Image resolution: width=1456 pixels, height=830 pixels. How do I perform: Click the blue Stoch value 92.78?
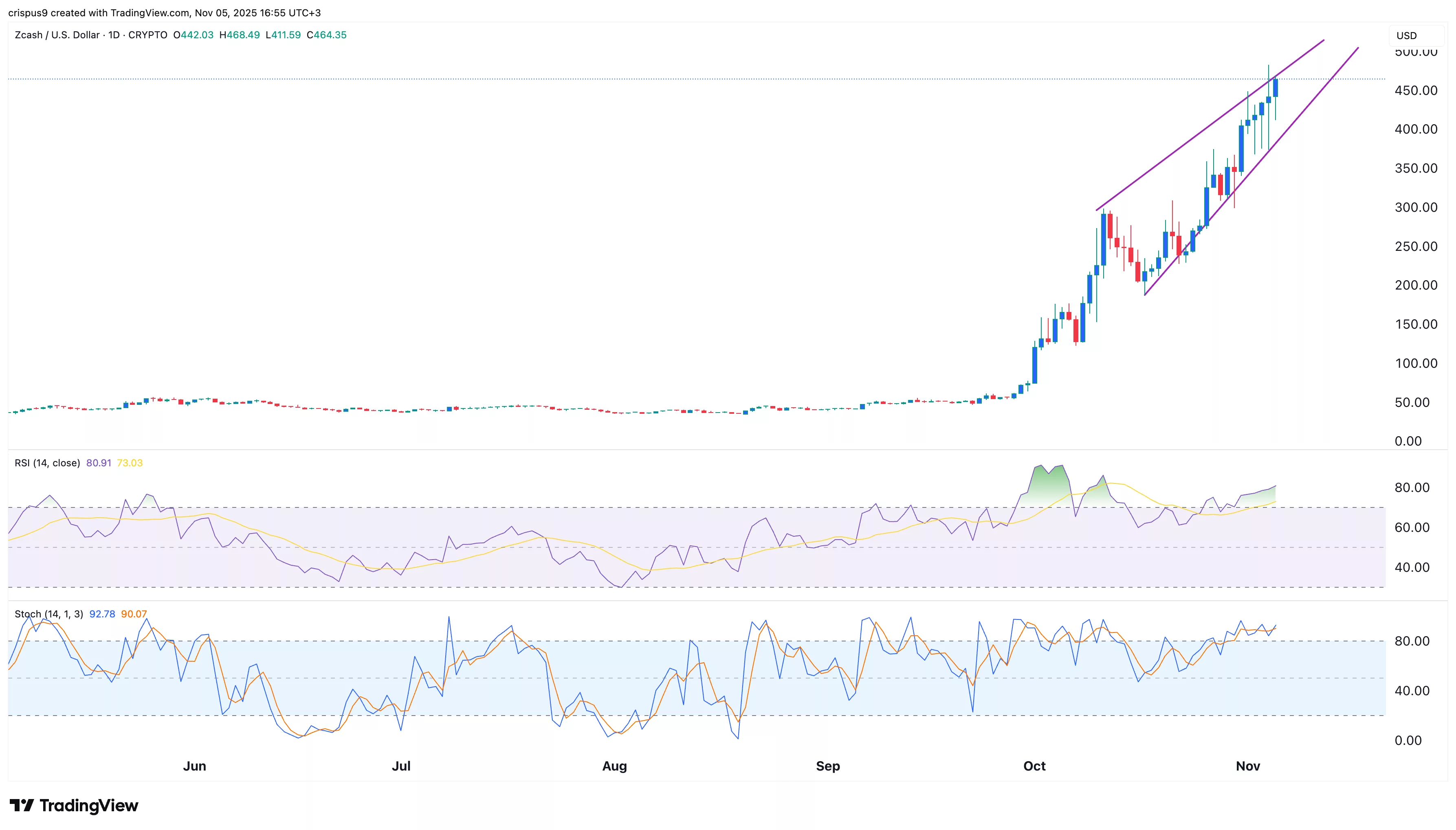click(102, 614)
